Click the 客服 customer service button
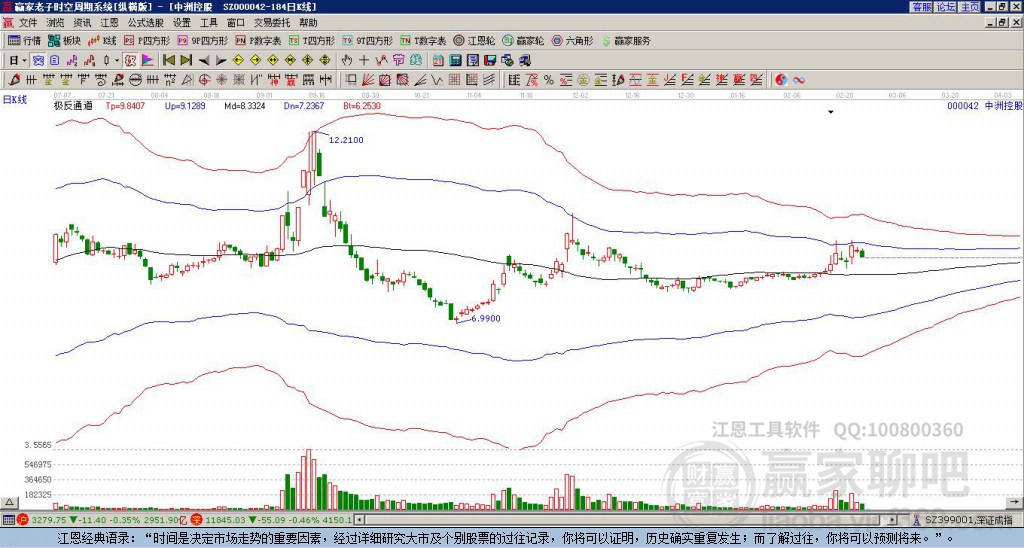1024x548 pixels. click(x=921, y=7)
